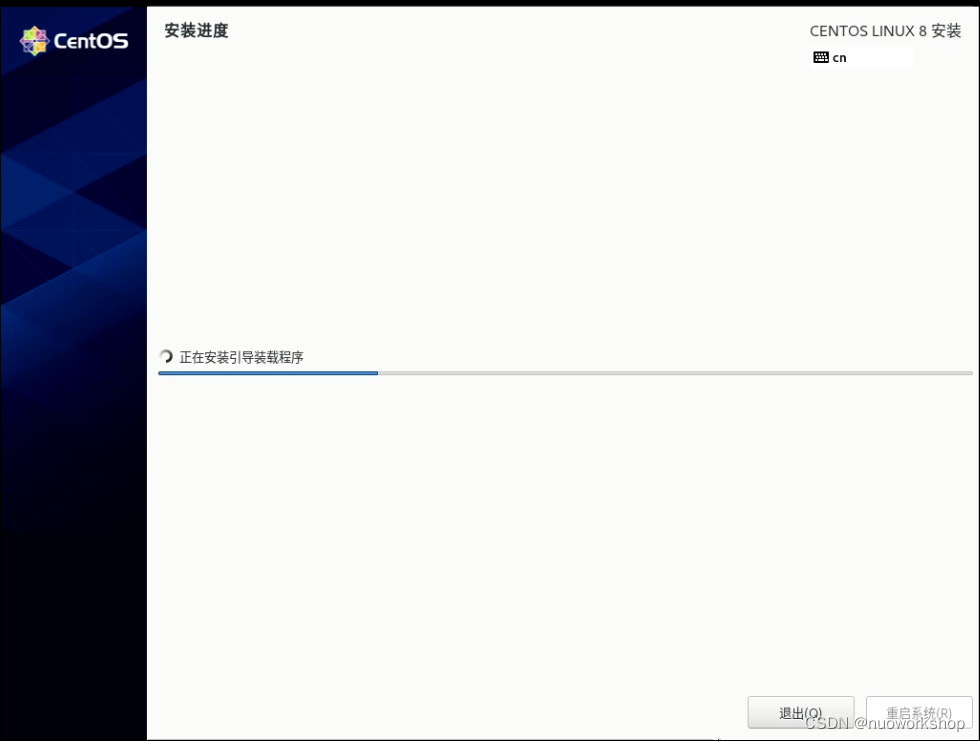Click the 安装进度 heading
Viewport: 980px width, 741px height.
196,31
